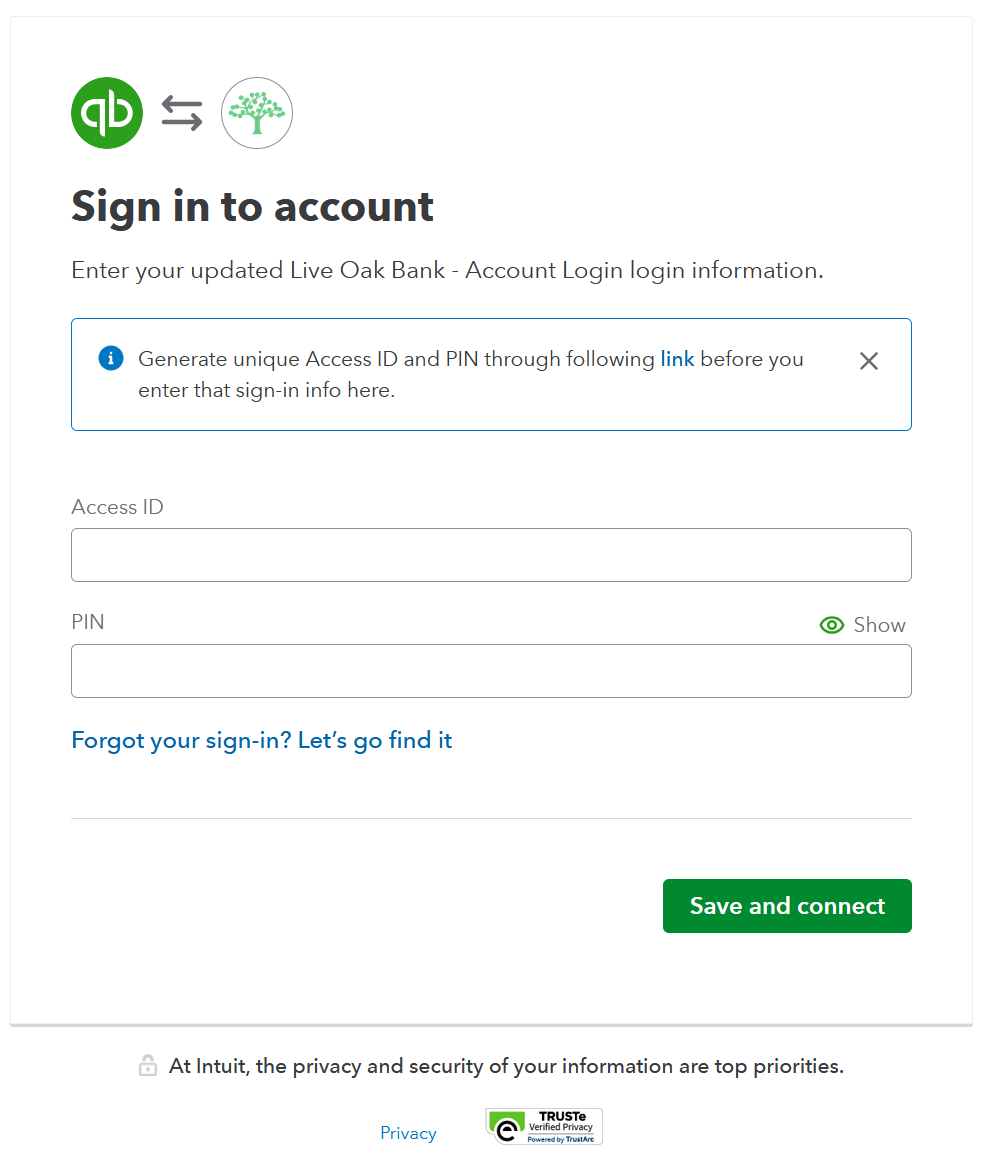Open the Privacy link at the bottom
984x1164 pixels.
(408, 1133)
